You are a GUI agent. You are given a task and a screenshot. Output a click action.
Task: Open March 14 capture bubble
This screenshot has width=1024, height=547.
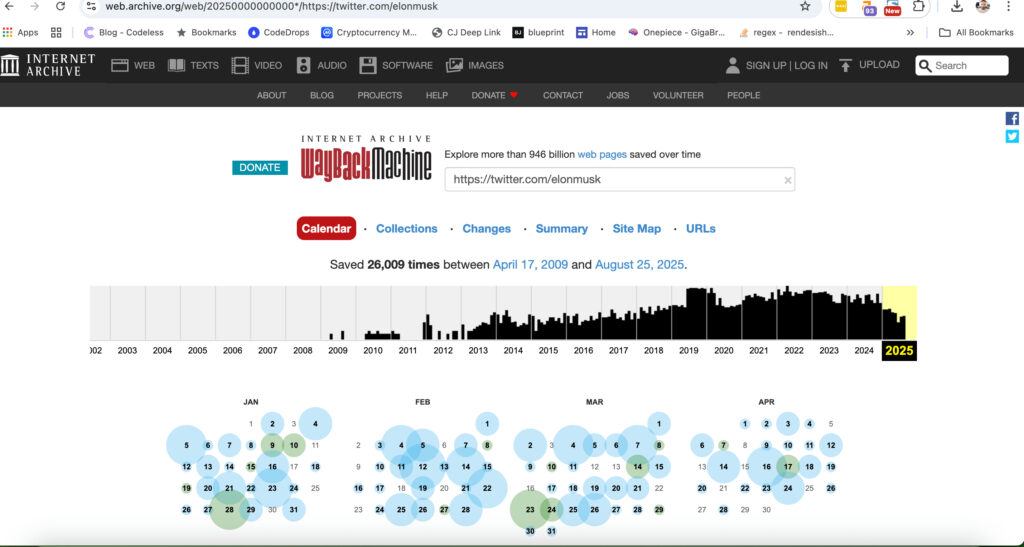[x=637, y=467]
